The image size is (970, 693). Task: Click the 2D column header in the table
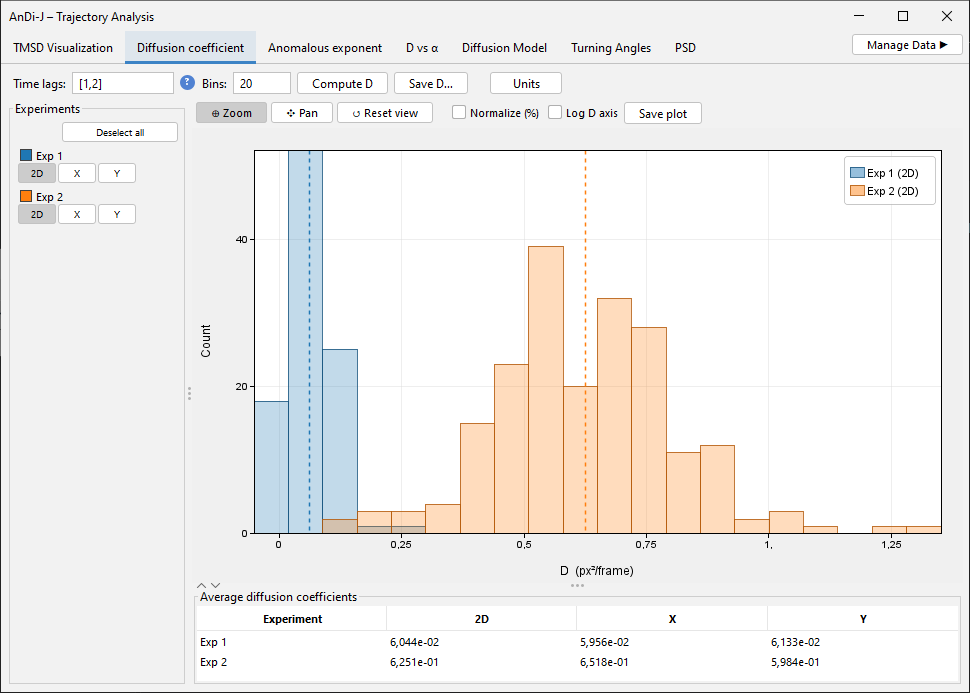(481, 619)
